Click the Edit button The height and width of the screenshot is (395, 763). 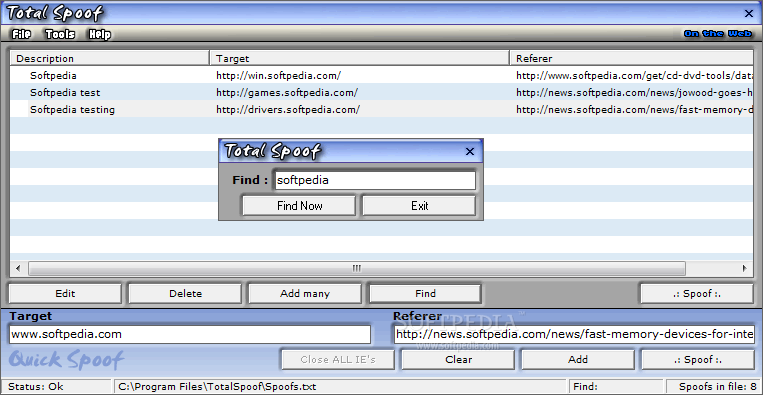65,294
